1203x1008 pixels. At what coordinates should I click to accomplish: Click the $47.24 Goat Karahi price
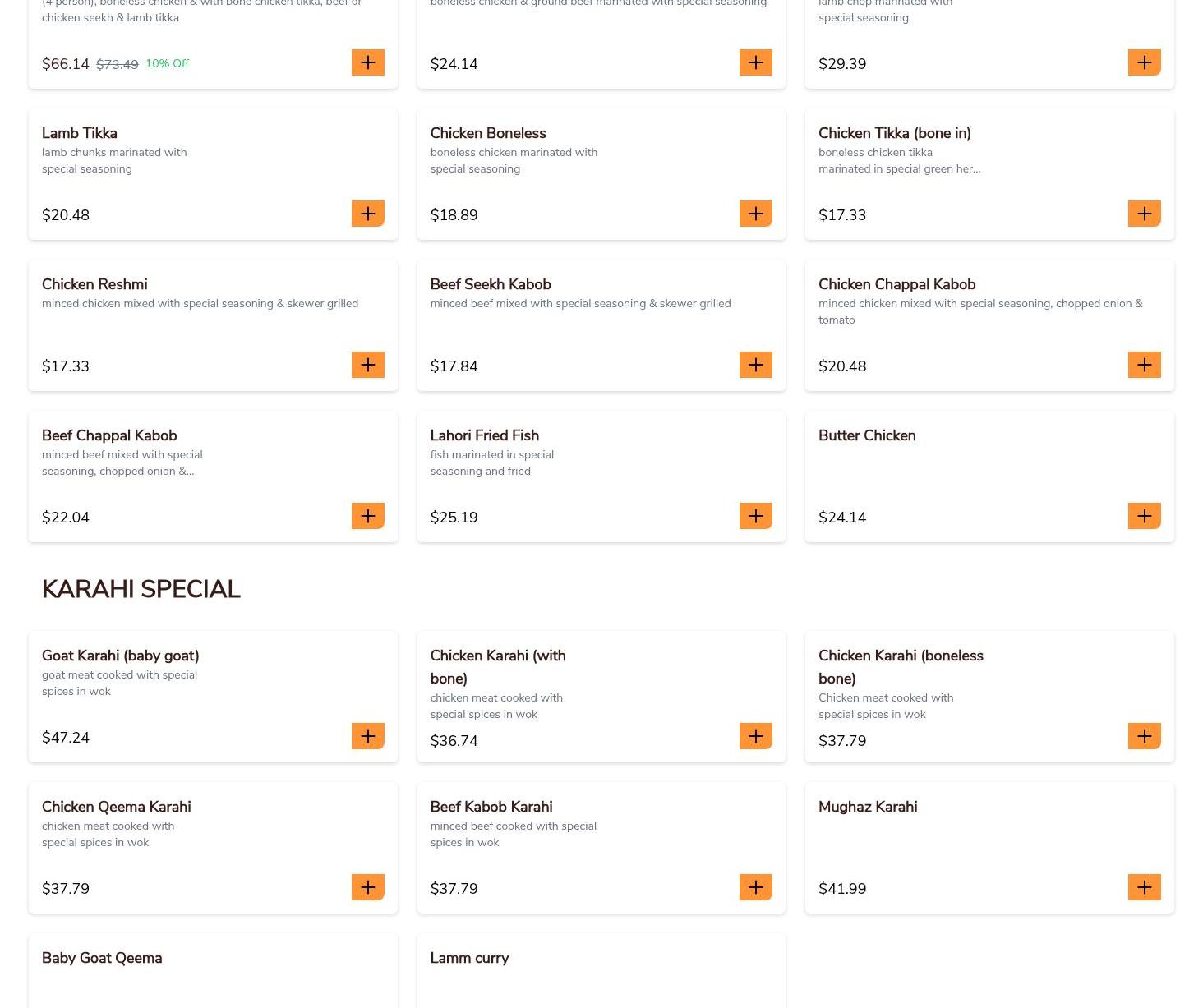(66, 738)
